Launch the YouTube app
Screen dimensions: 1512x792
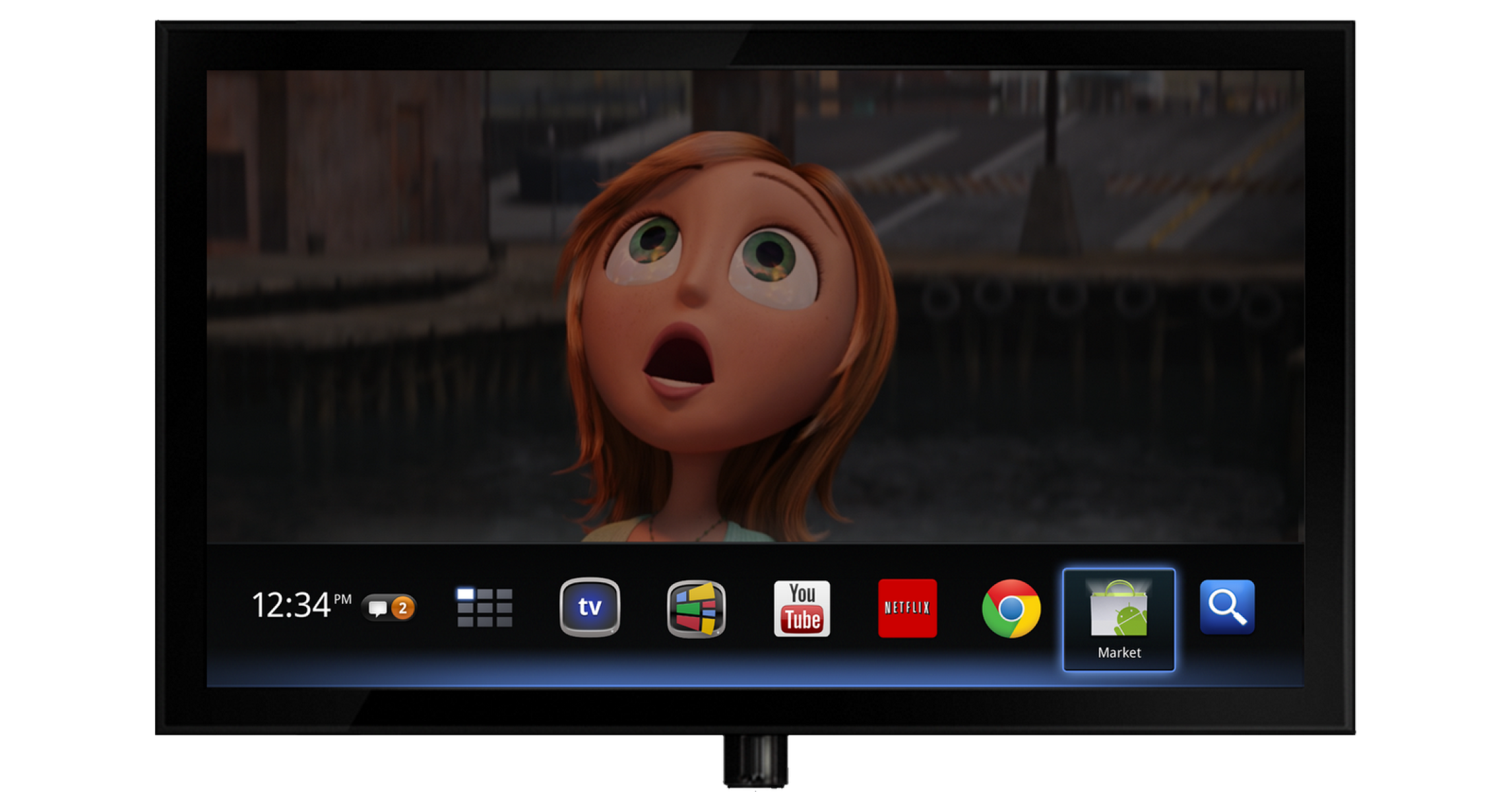tap(802, 608)
